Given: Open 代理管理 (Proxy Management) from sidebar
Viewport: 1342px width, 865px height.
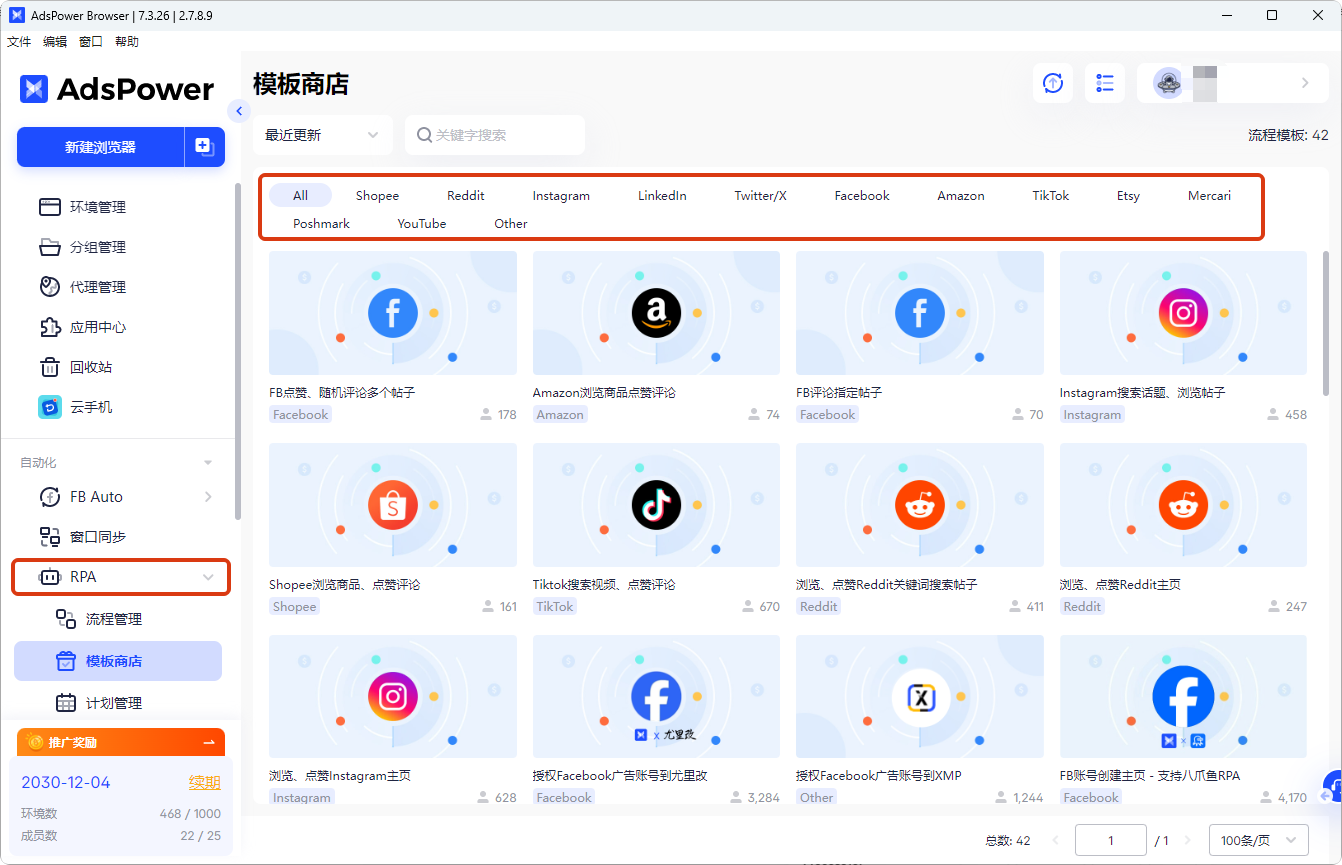Looking at the screenshot, I should pyautogui.click(x=100, y=287).
